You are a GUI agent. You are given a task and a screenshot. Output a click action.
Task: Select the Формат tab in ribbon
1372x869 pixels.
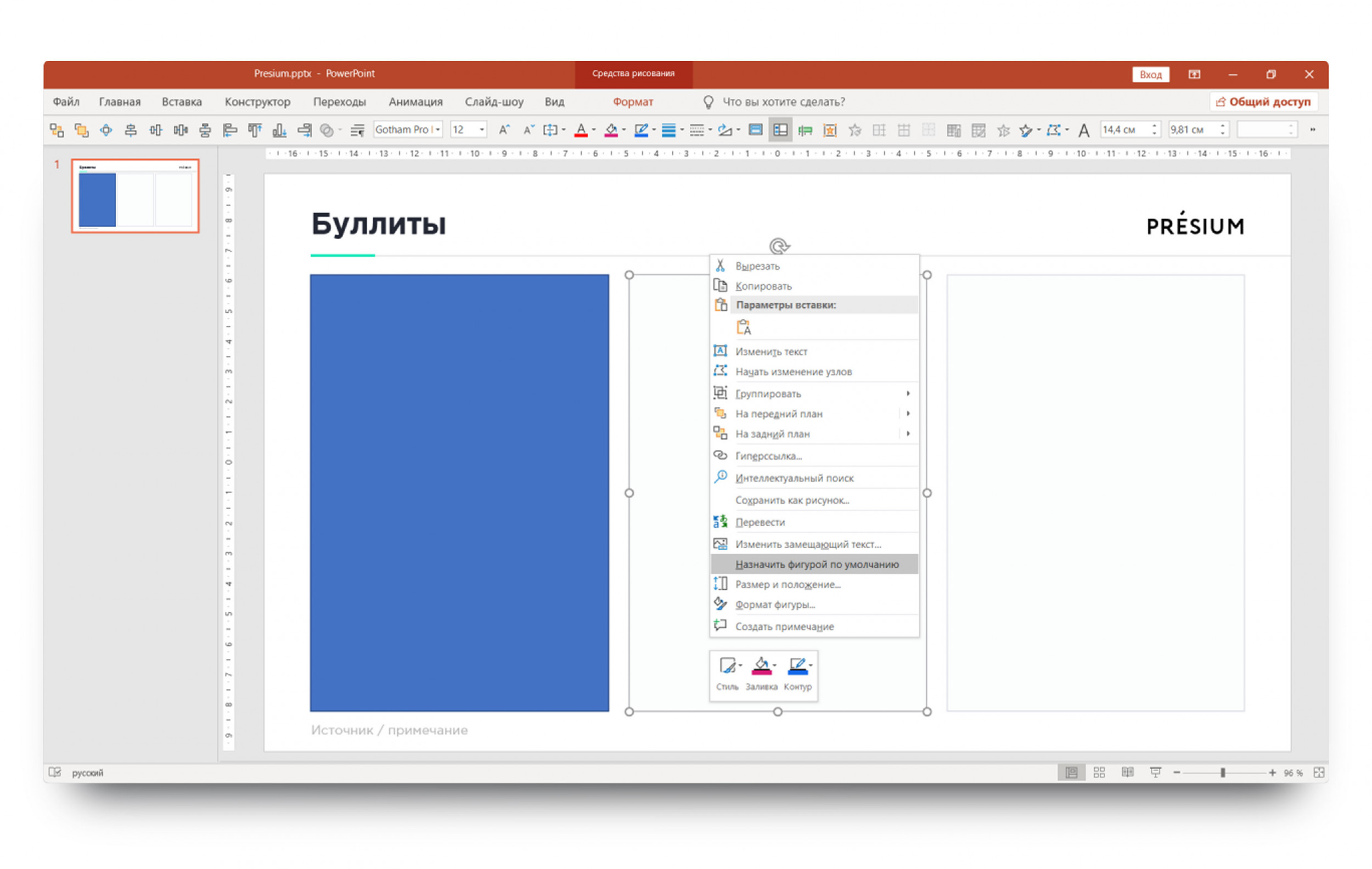click(x=634, y=102)
